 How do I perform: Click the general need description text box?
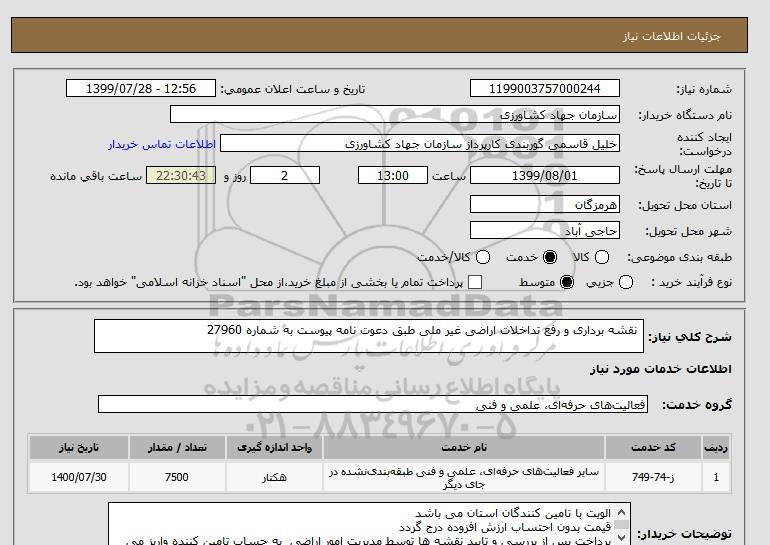(x=369, y=336)
